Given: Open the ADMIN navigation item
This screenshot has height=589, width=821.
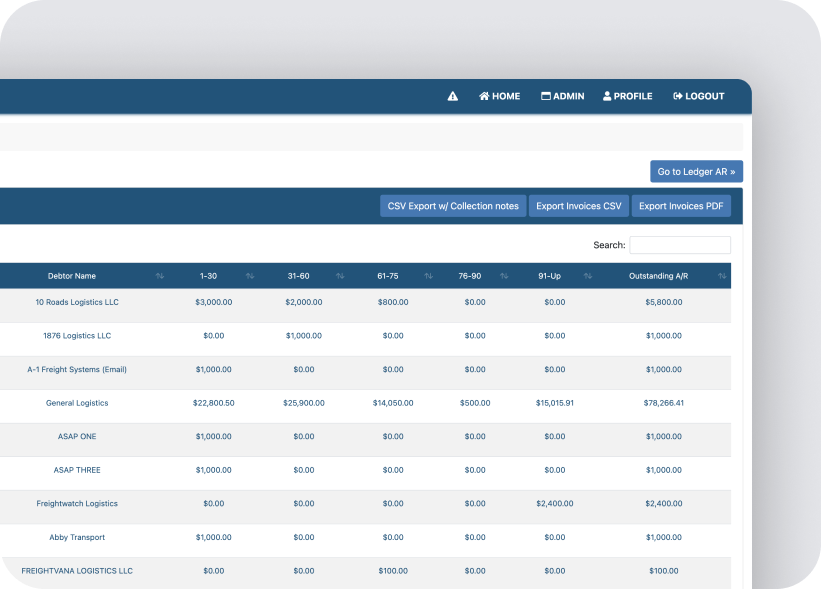Looking at the screenshot, I should pyautogui.click(x=562, y=96).
